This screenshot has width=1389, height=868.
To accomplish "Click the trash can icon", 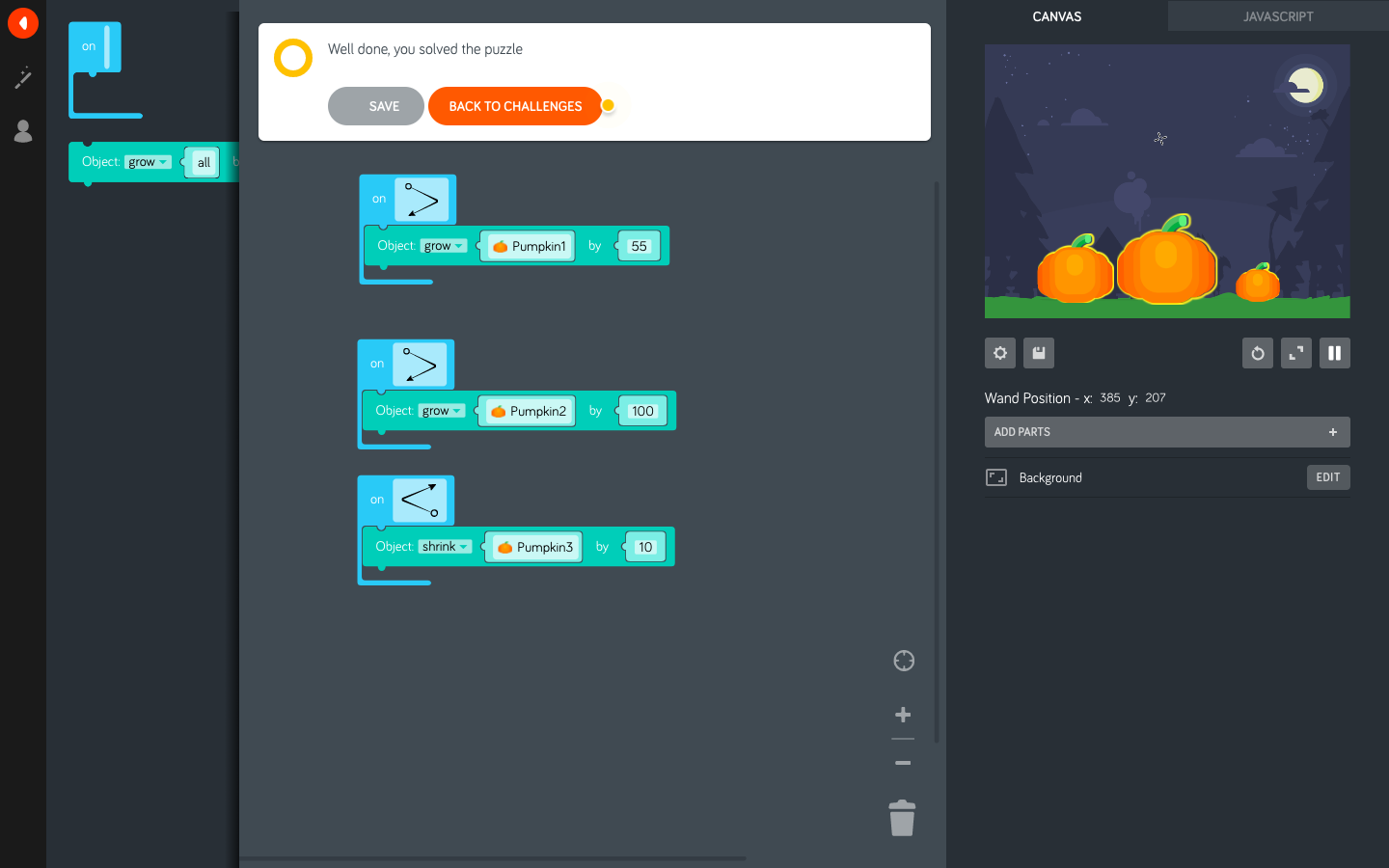I will pos(902,819).
